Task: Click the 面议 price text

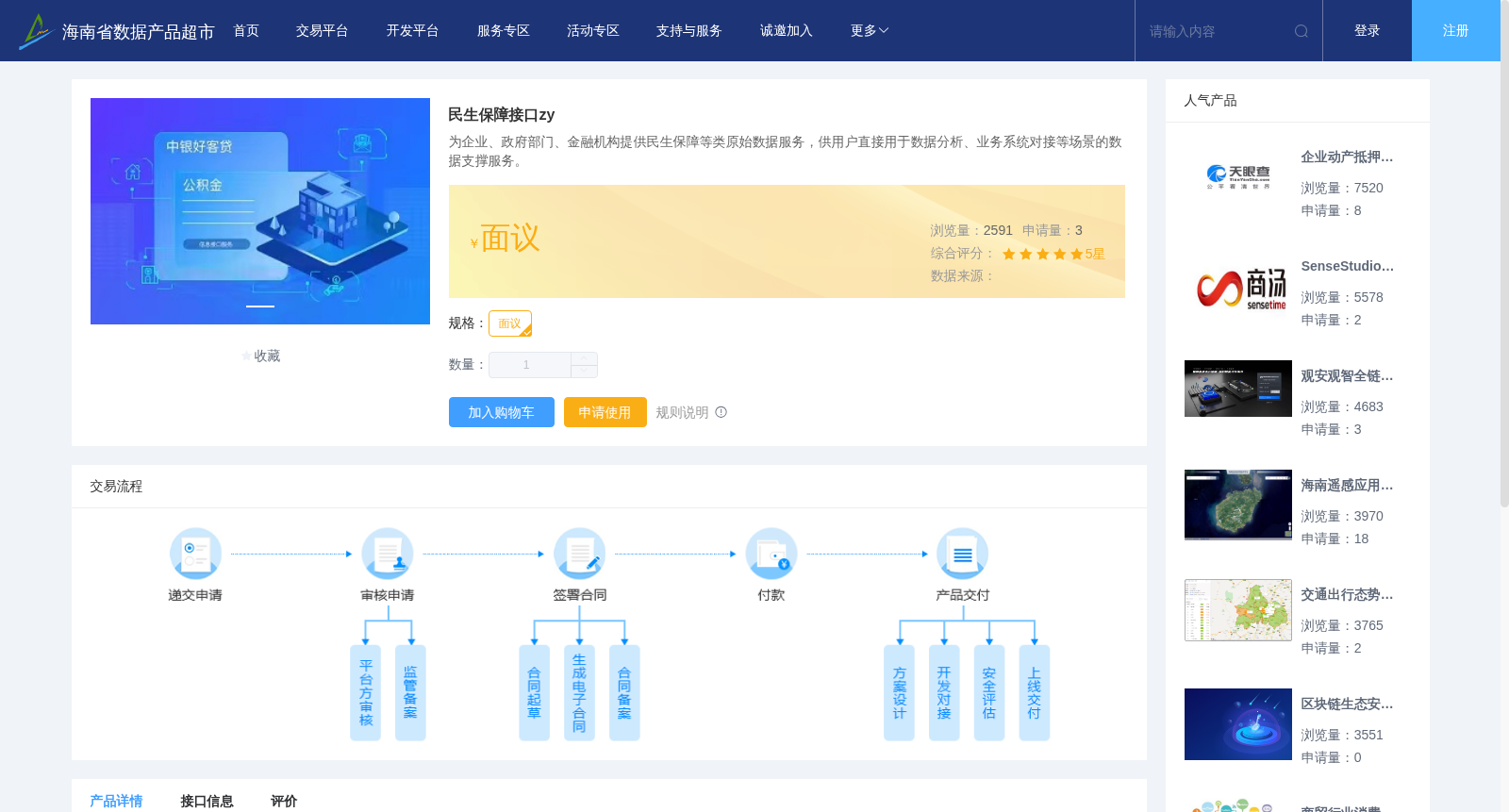Action: click(x=510, y=239)
